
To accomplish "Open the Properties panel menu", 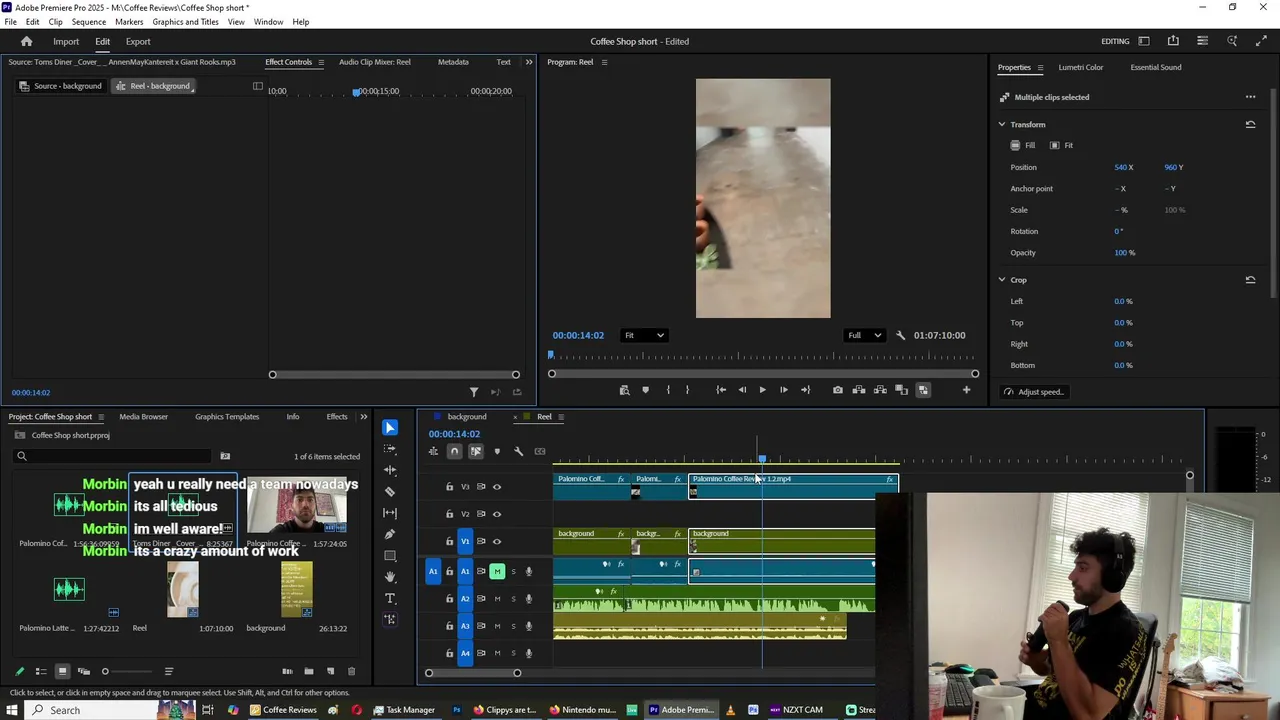I will 1040,67.
